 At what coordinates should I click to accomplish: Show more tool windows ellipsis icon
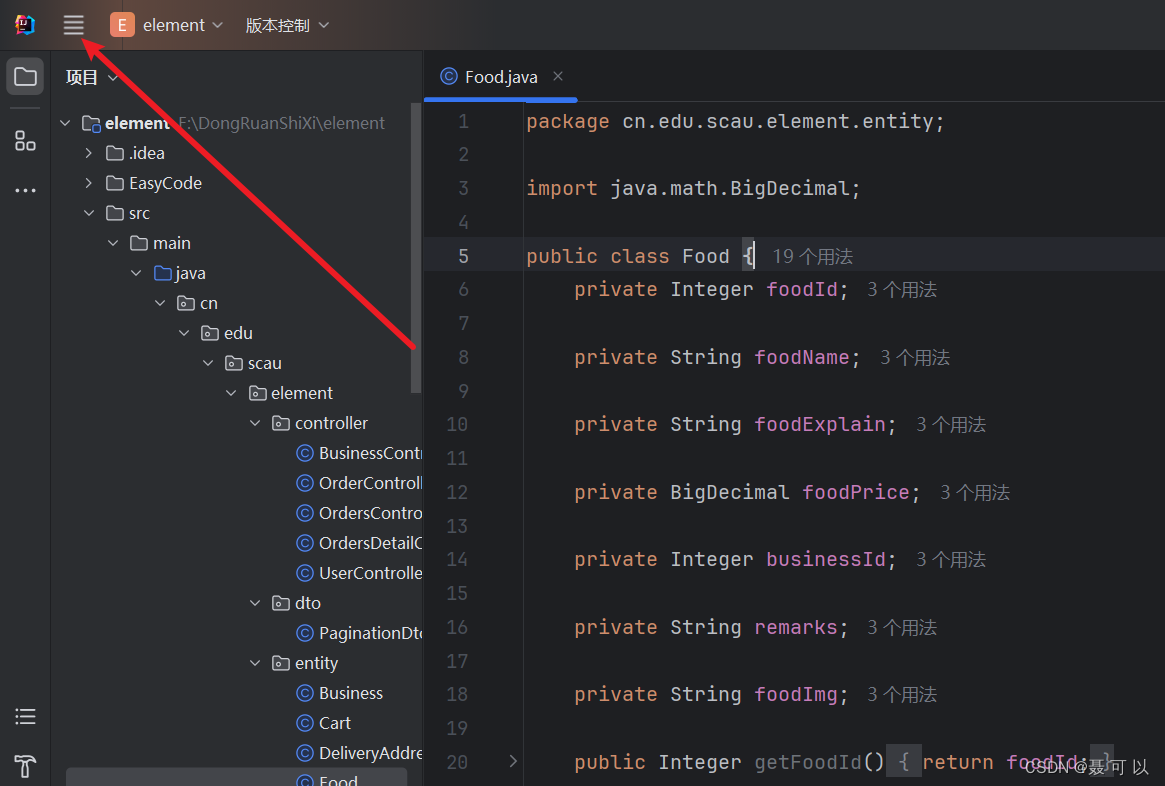(25, 191)
